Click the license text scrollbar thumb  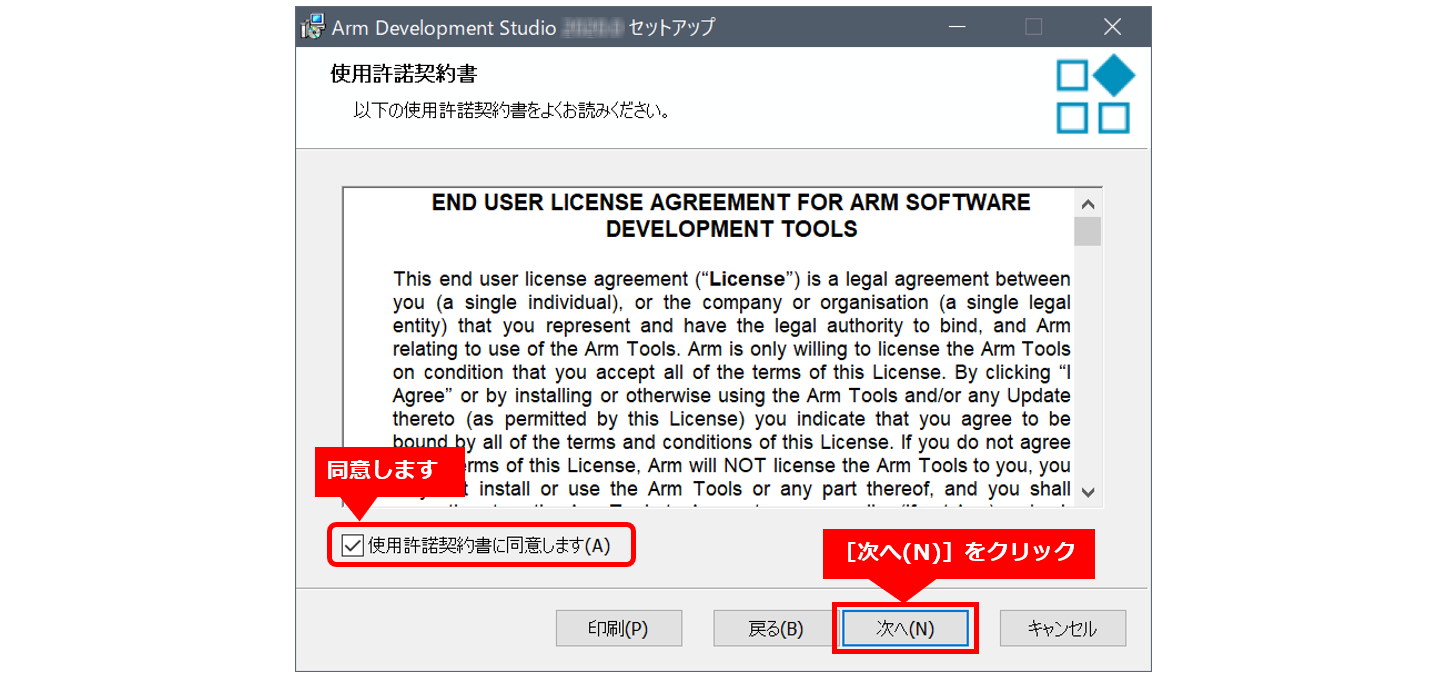1088,232
